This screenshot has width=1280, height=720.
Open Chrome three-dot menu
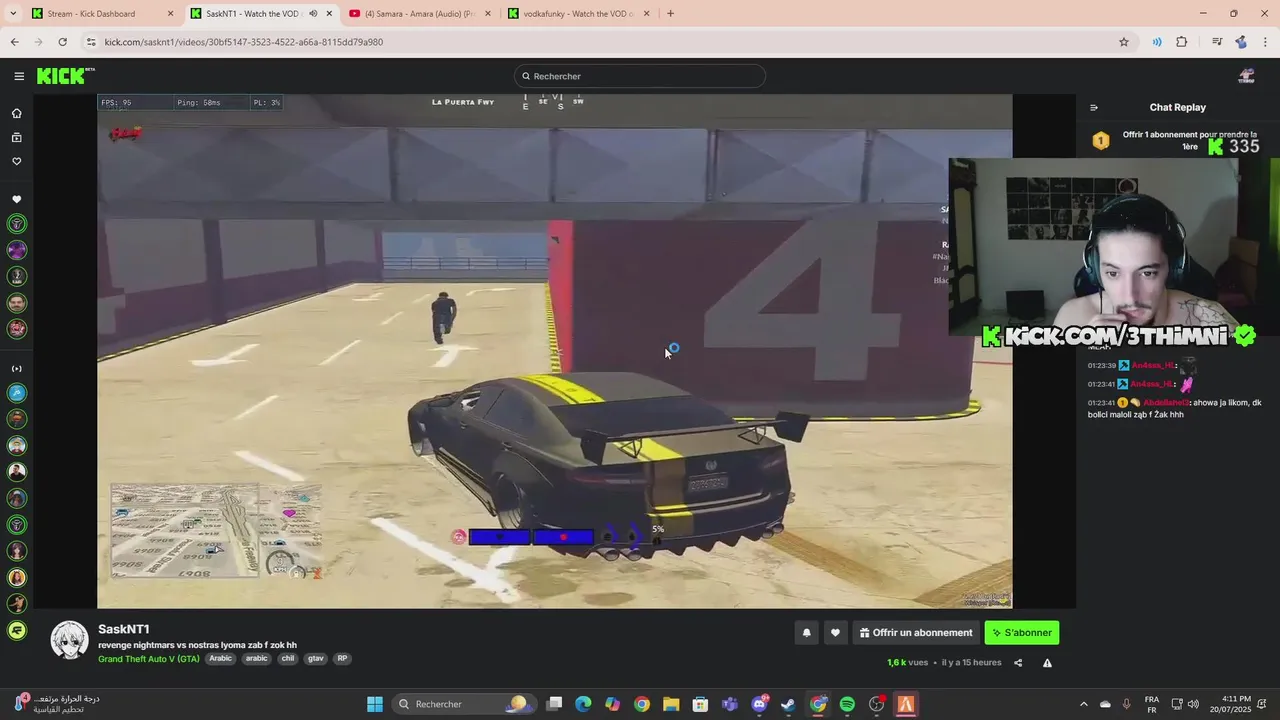point(1264,42)
